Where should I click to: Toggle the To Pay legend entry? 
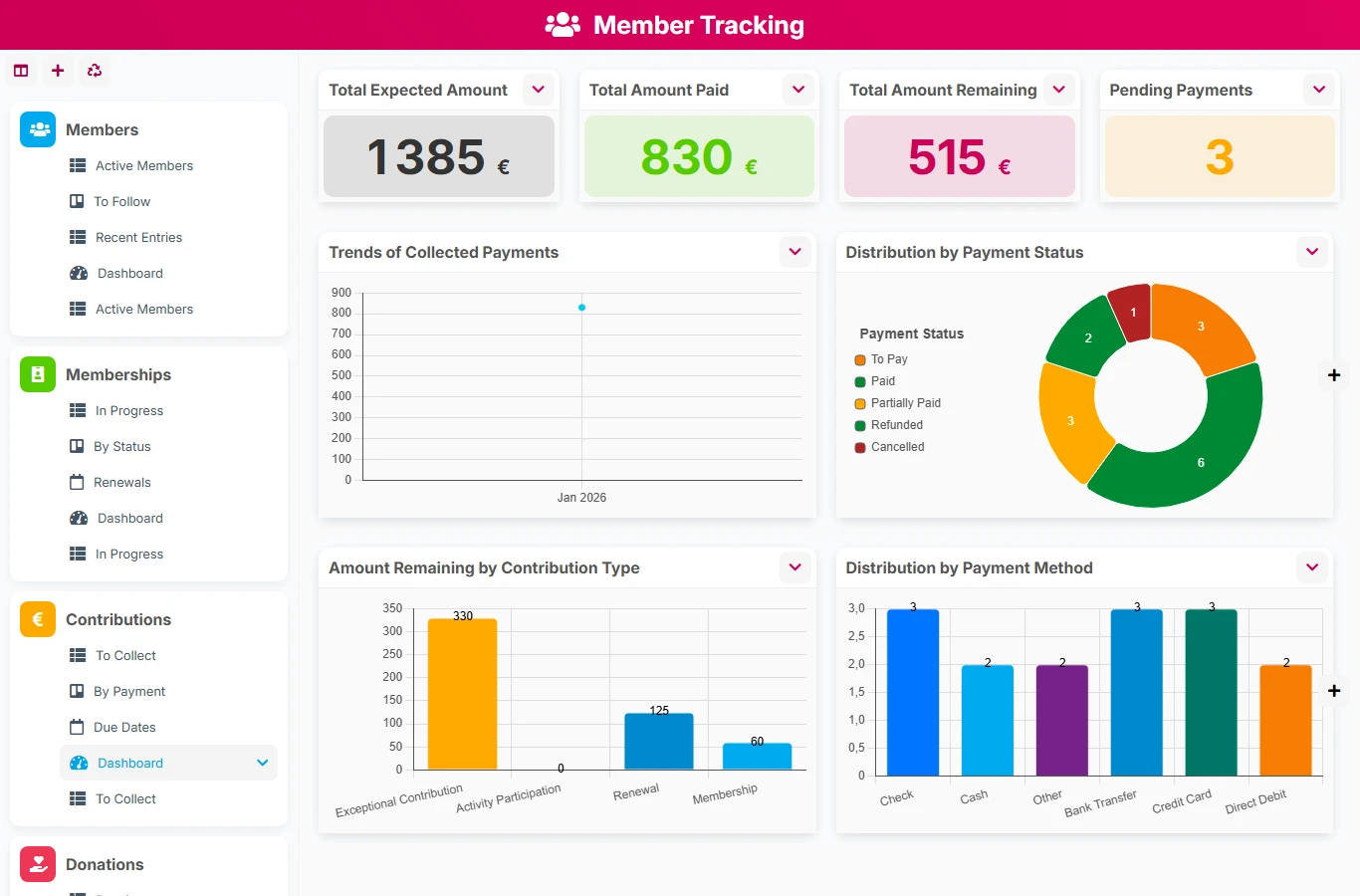pyautogui.click(x=881, y=359)
